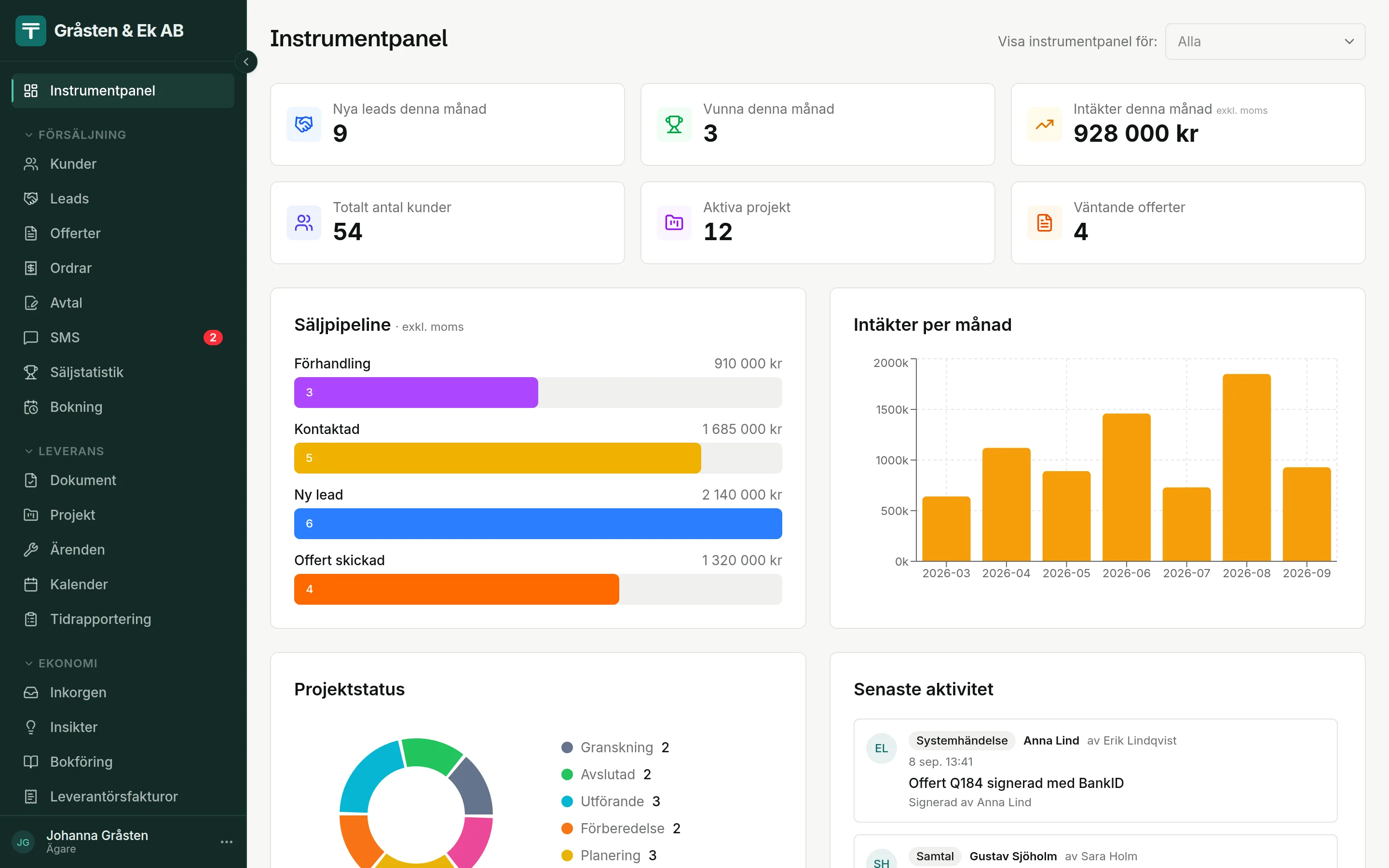Click the trophy icon on Vunna denna månad card
Image resolution: width=1389 pixels, height=868 pixels.
[674, 124]
